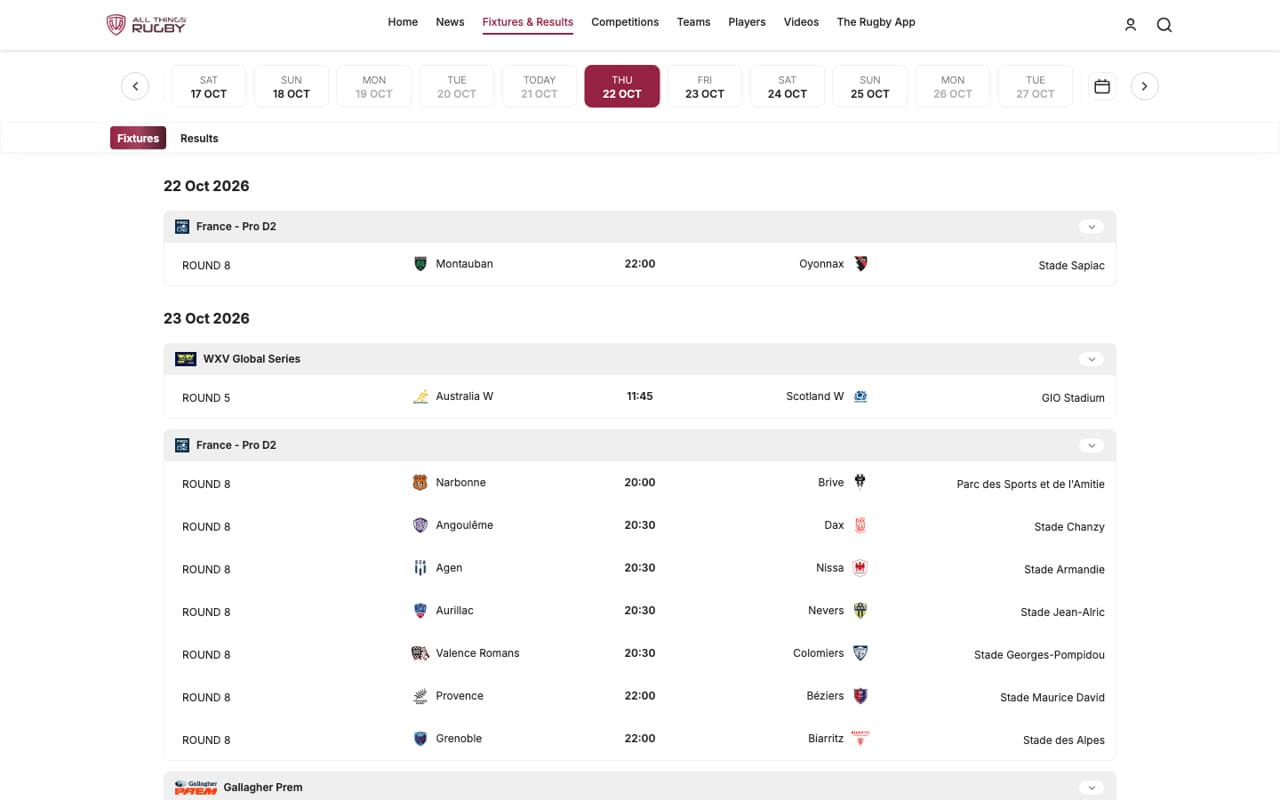Screen dimensions: 1280x800
Task: Open the Videos menu item
Action: click(x=801, y=22)
